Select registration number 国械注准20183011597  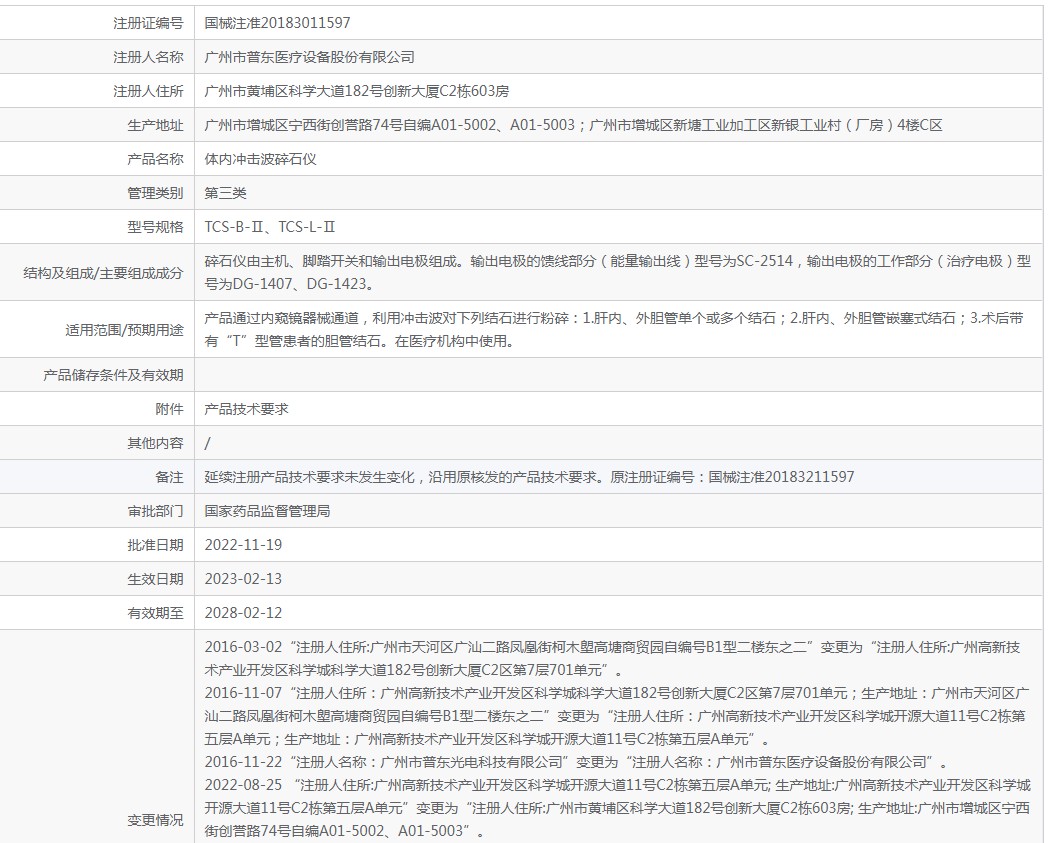click(x=277, y=23)
